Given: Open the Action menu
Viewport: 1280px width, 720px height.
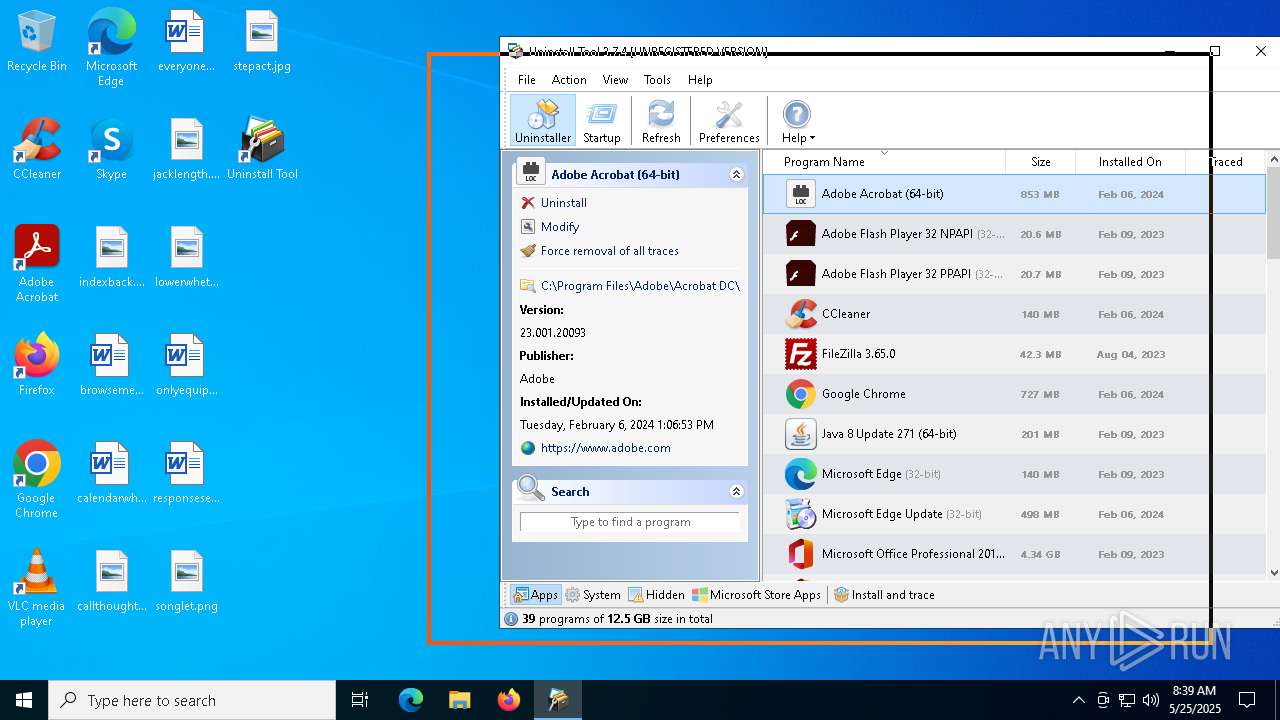Looking at the screenshot, I should [x=569, y=80].
